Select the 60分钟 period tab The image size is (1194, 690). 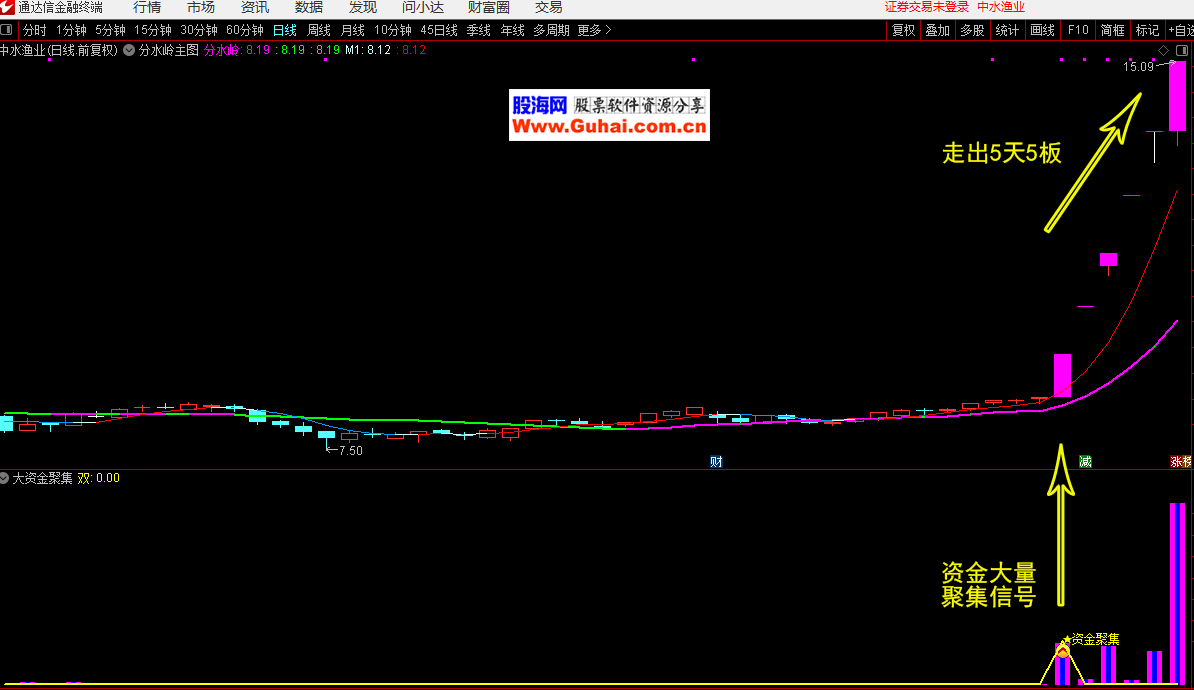click(245, 31)
